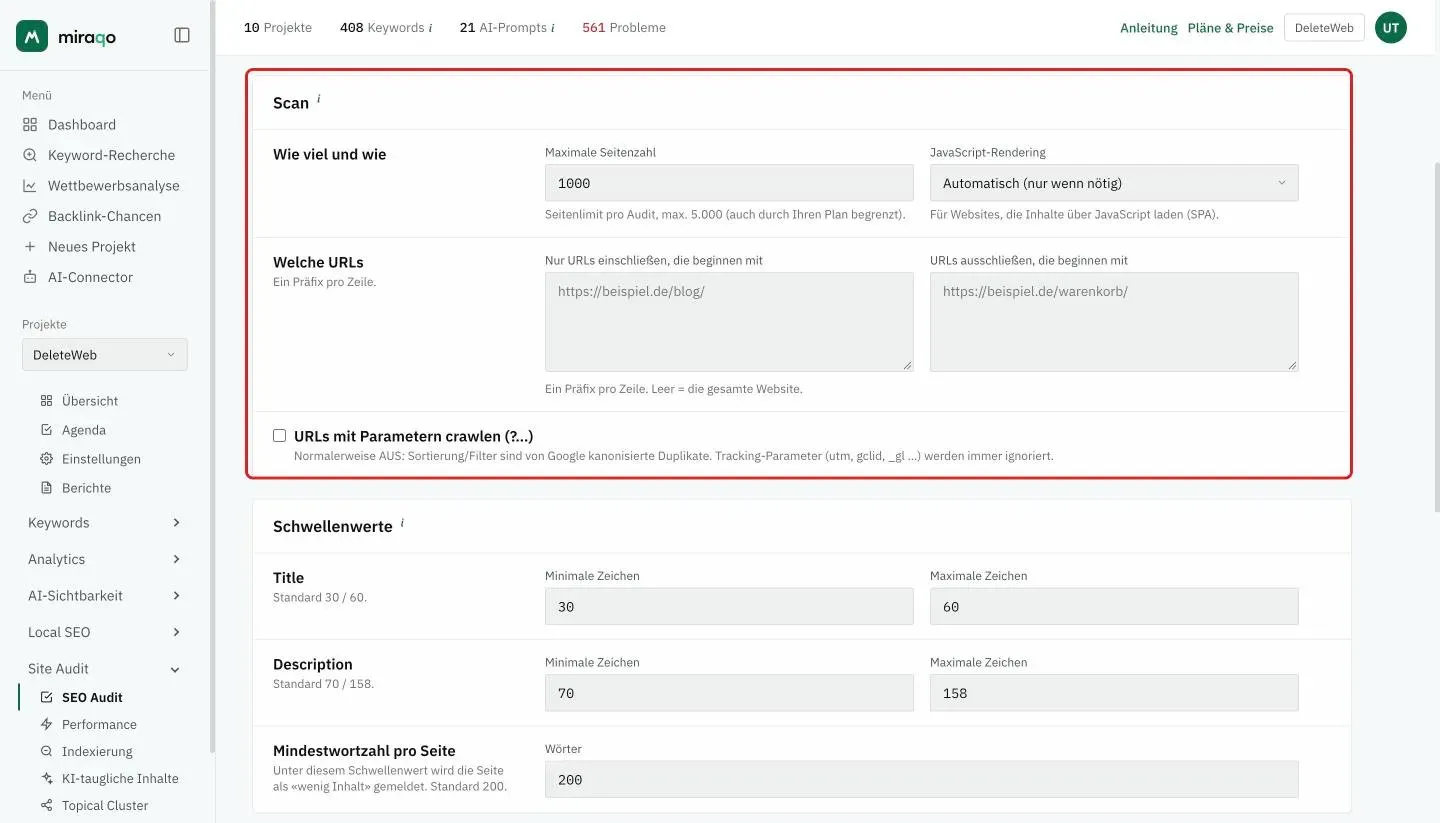This screenshot has width=1440, height=823.
Task: Click the 561 Probleme counter
Action: point(624,28)
